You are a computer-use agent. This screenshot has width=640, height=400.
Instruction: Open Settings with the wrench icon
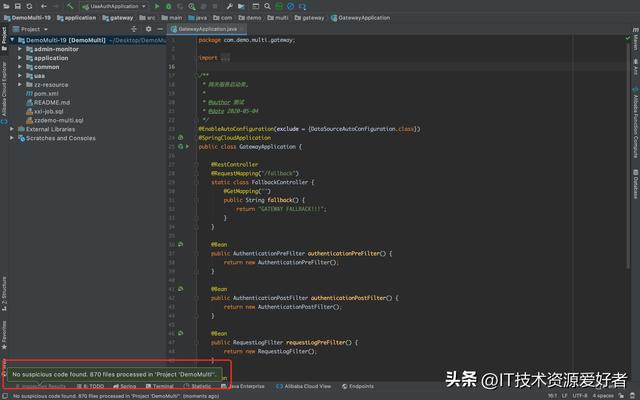tap(229, 6)
